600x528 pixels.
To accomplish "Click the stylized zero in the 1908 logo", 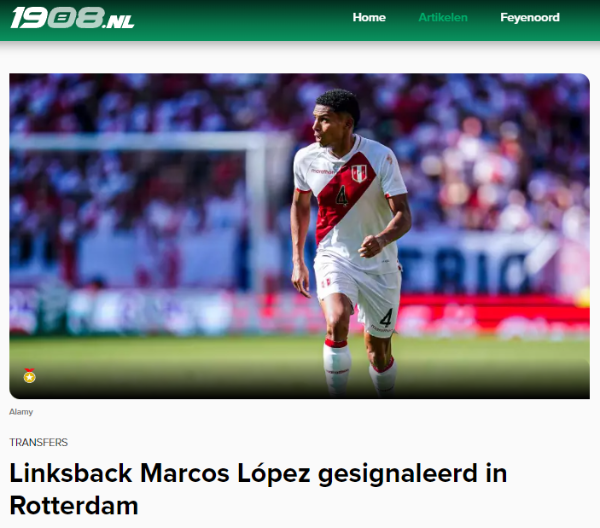I will (x=62, y=18).
